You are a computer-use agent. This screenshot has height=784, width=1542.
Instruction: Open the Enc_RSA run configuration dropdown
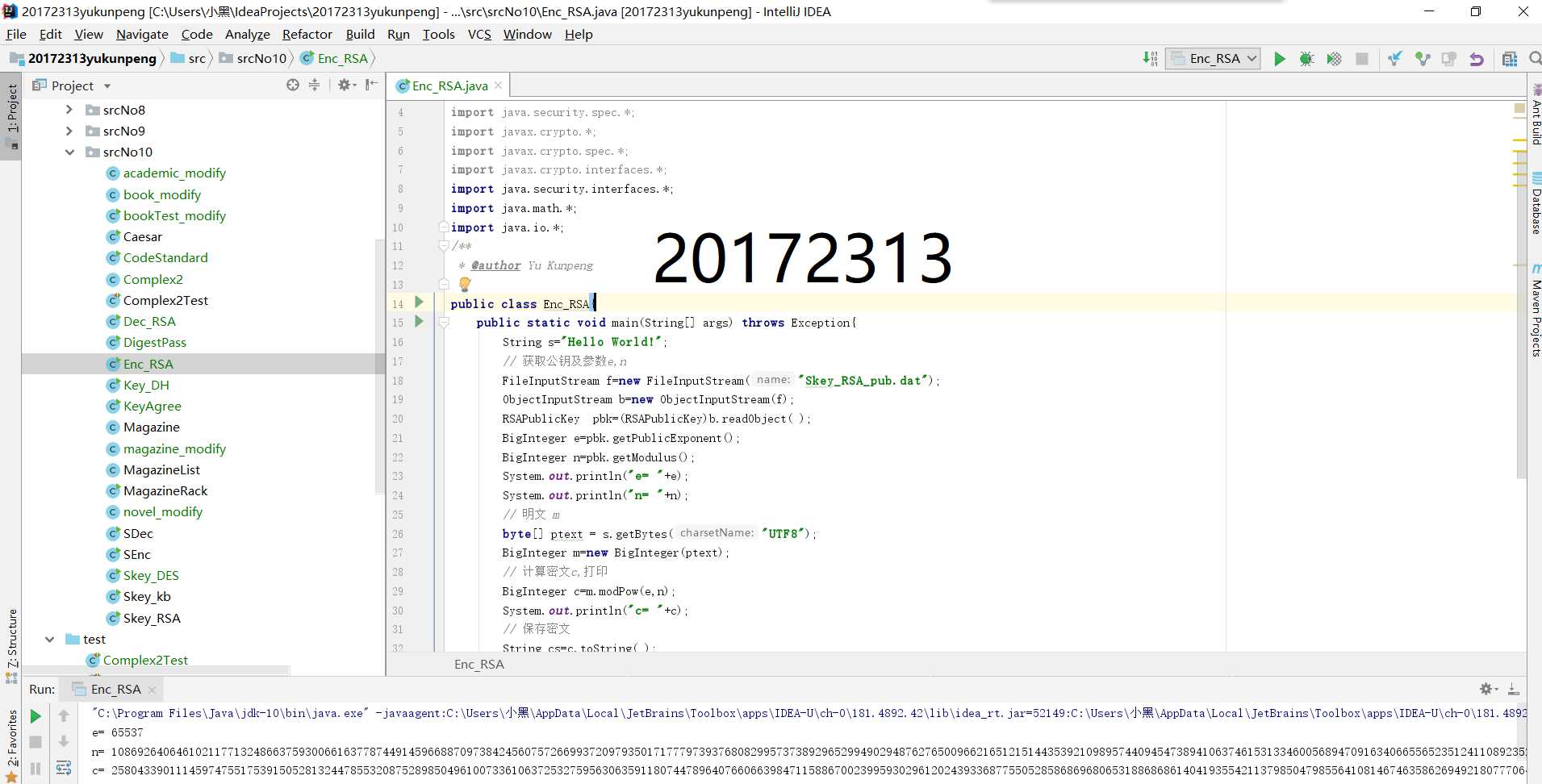pyautogui.click(x=1213, y=58)
